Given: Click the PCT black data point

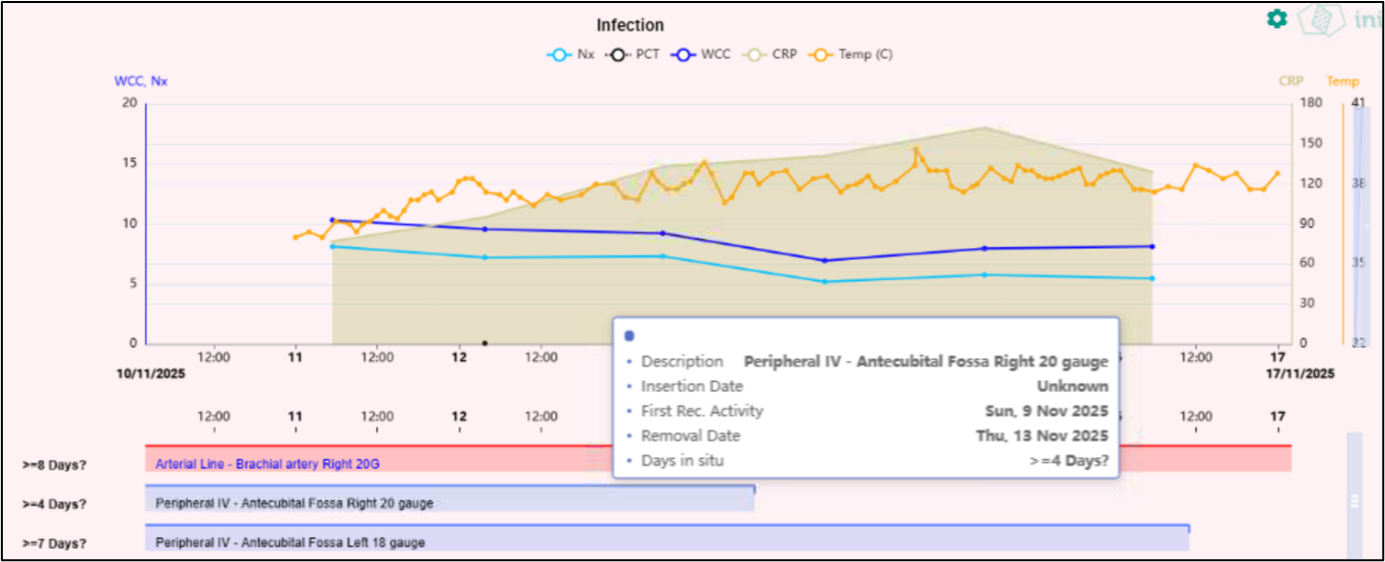Looking at the screenshot, I should pos(485,343).
